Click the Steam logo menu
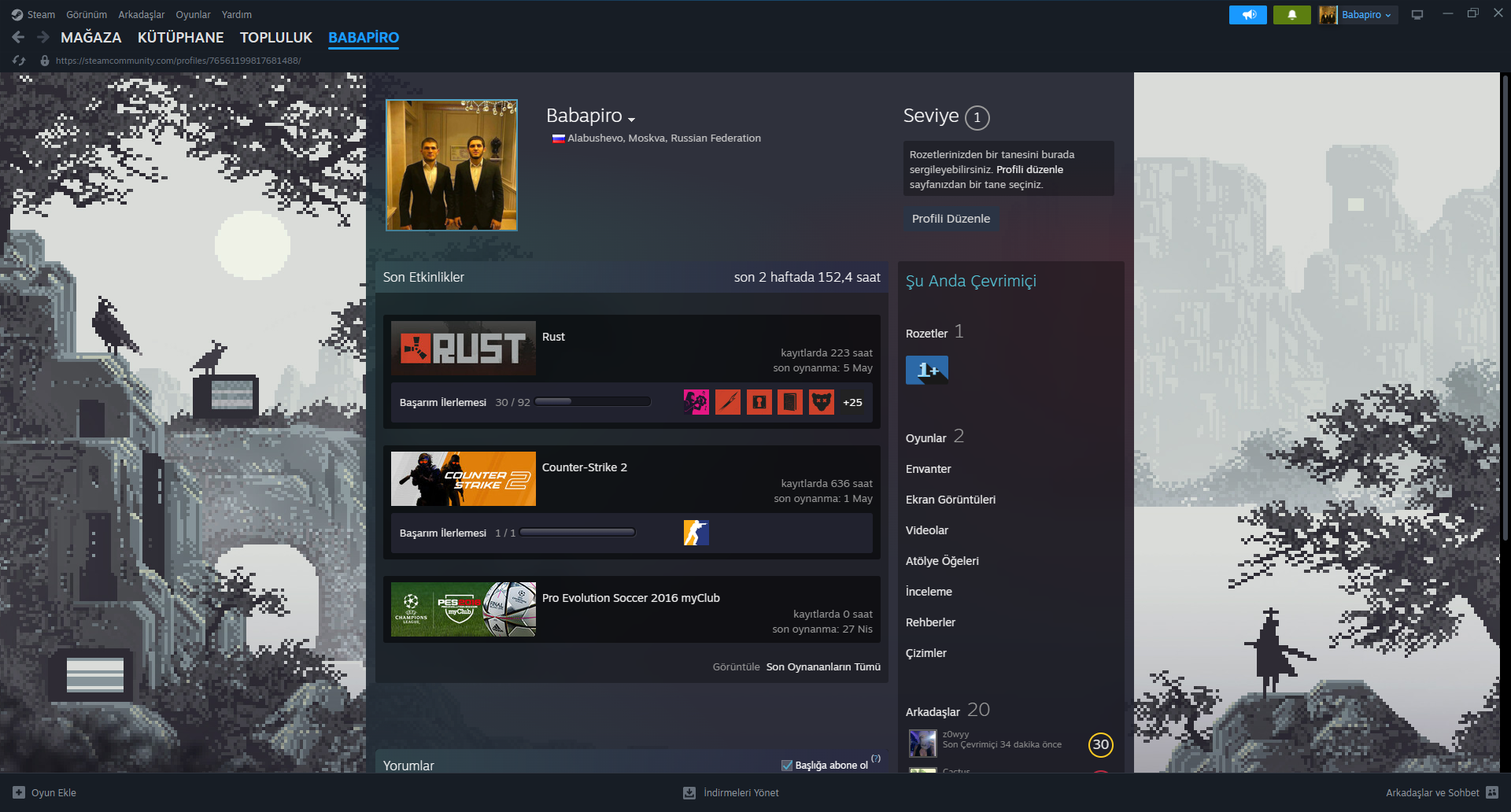 coord(17,14)
